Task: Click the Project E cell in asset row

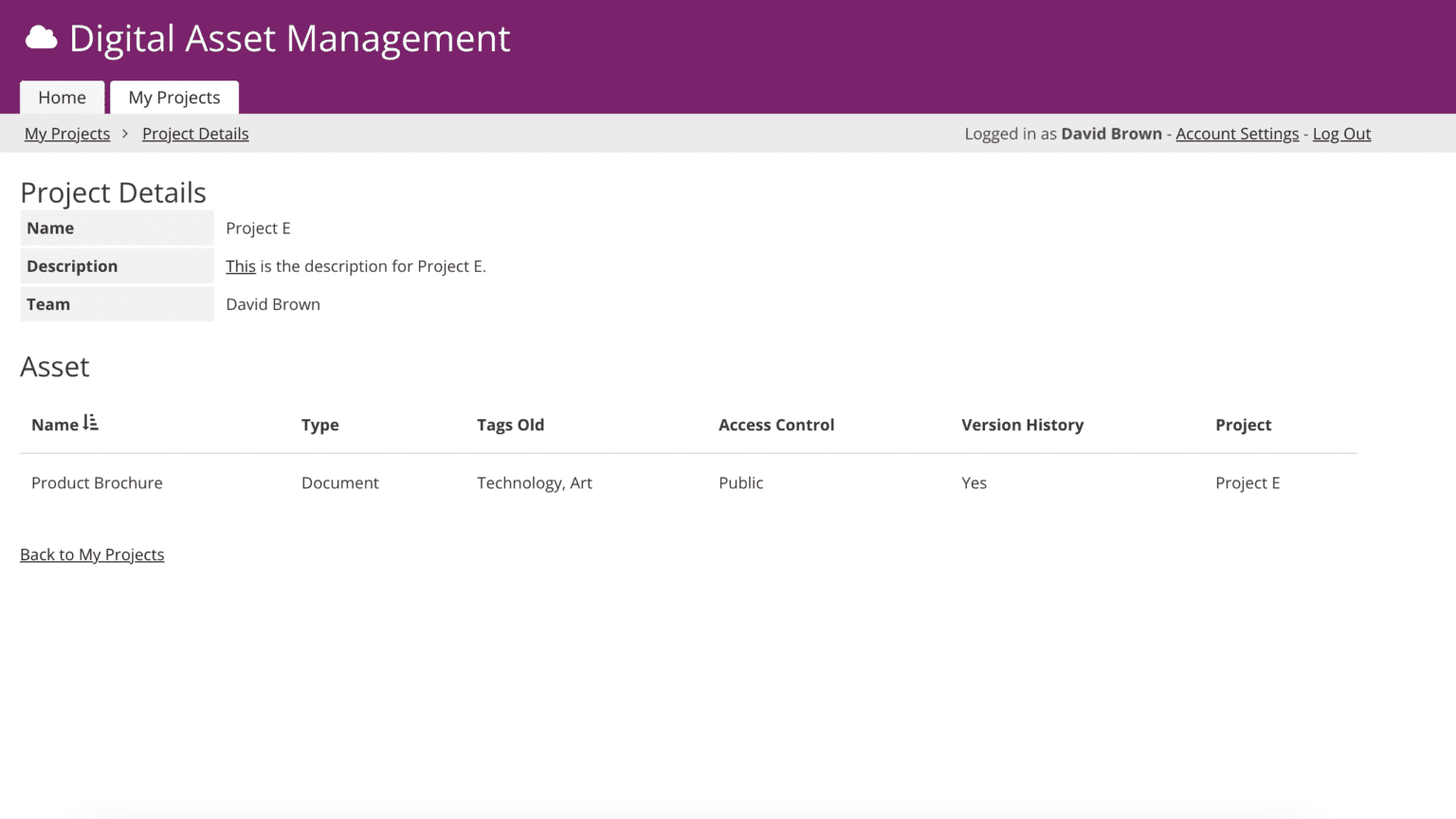Action: (1247, 482)
